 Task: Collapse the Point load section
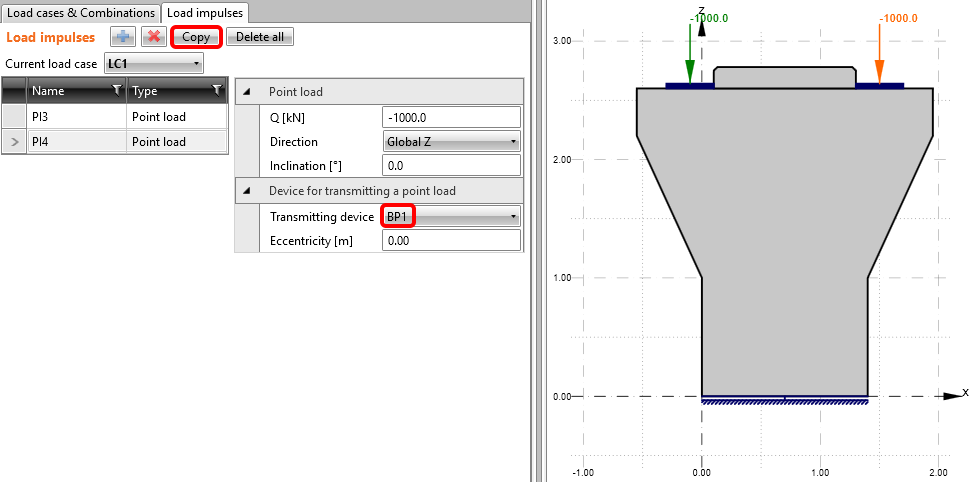(x=247, y=92)
